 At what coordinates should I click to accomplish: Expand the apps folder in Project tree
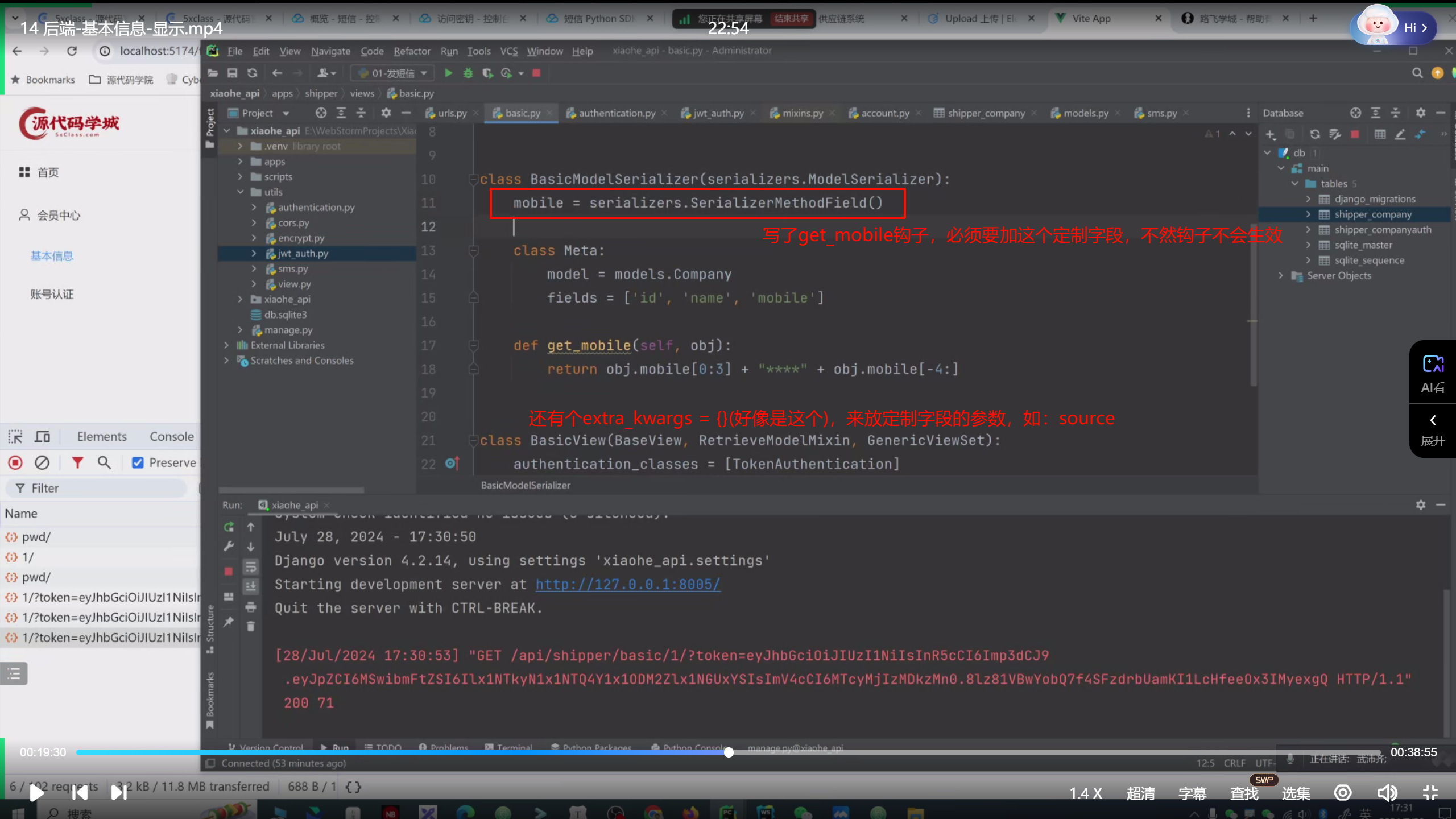pos(240,162)
